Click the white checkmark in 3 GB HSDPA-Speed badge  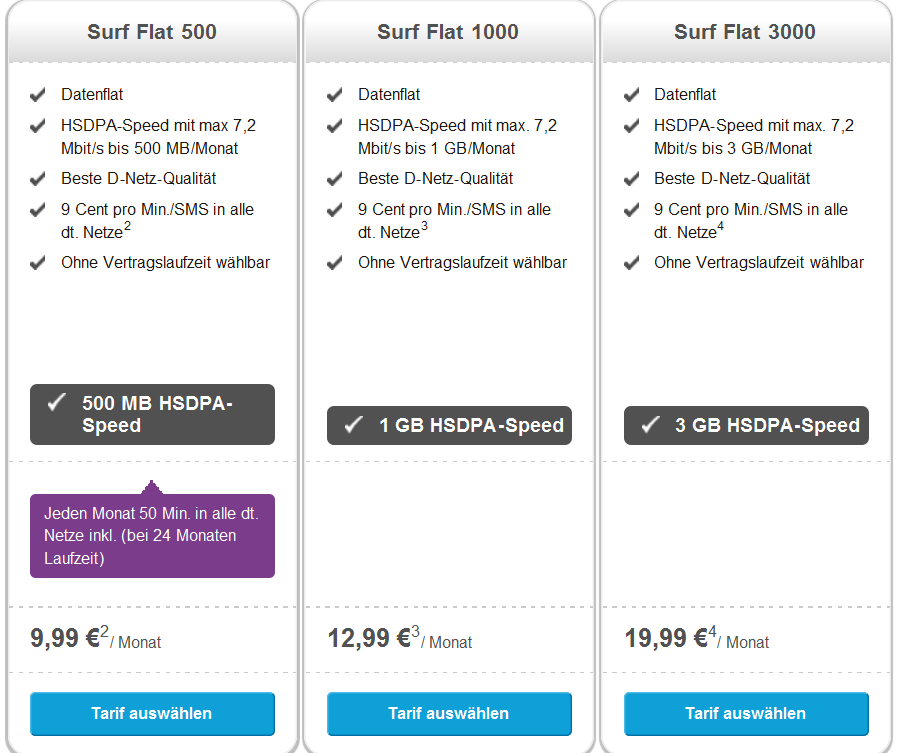pyautogui.click(x=649, y=425)
